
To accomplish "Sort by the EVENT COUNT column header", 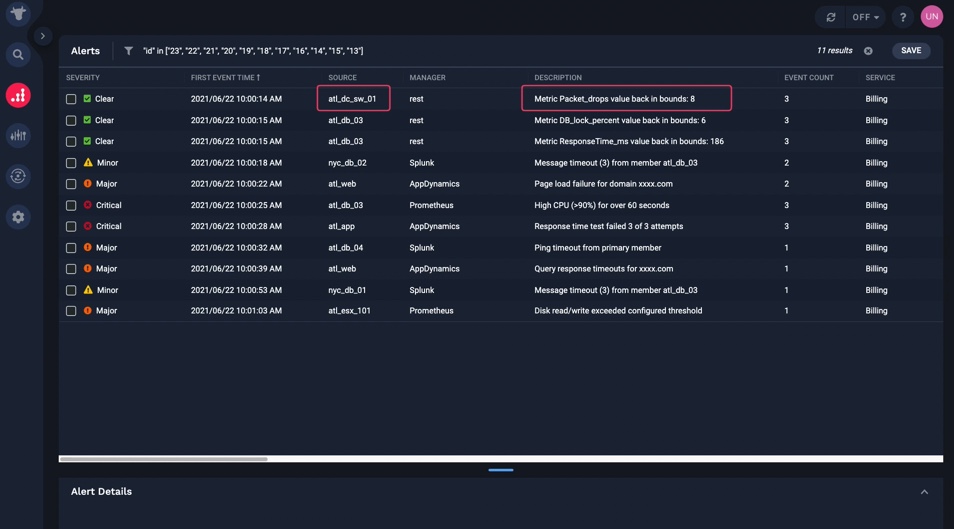I will click(809, 78).
